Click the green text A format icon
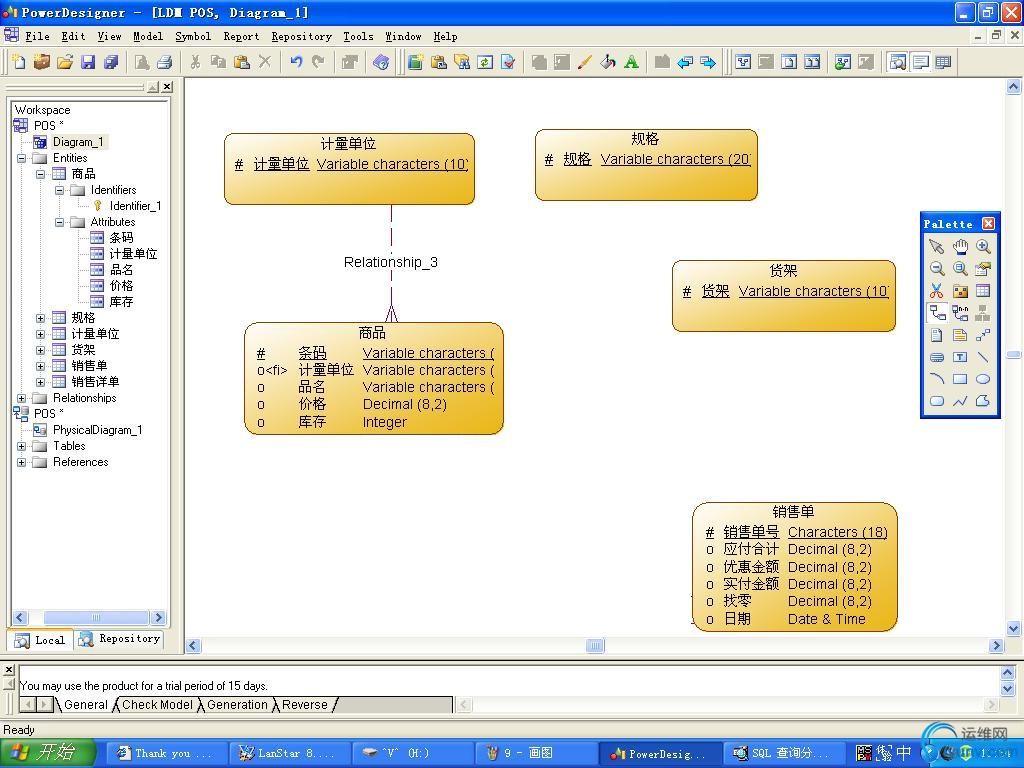This screenshot has width=1024, height=768. 631,62
